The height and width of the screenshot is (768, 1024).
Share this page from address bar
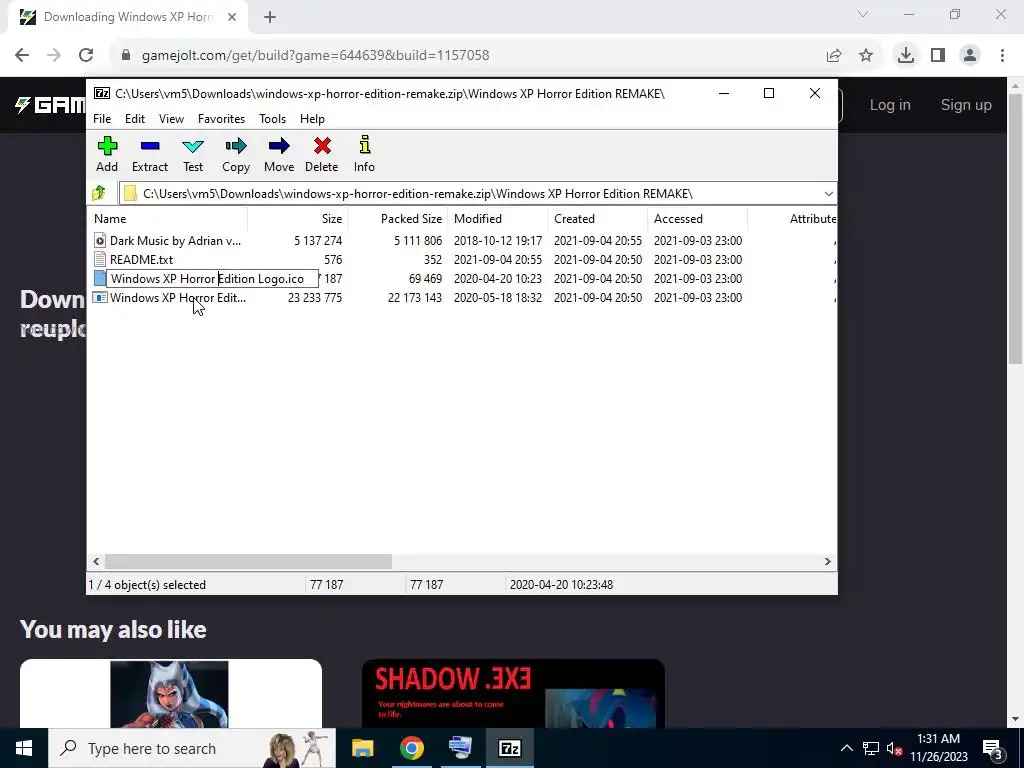pos(834,55)
